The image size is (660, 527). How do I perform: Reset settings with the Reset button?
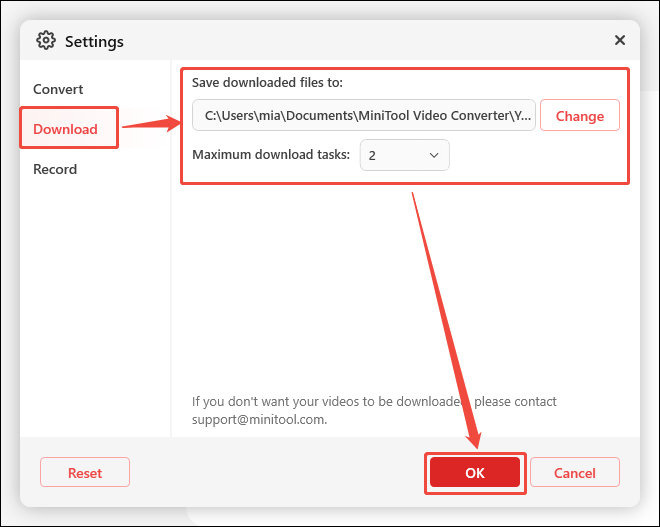[85, 473]
